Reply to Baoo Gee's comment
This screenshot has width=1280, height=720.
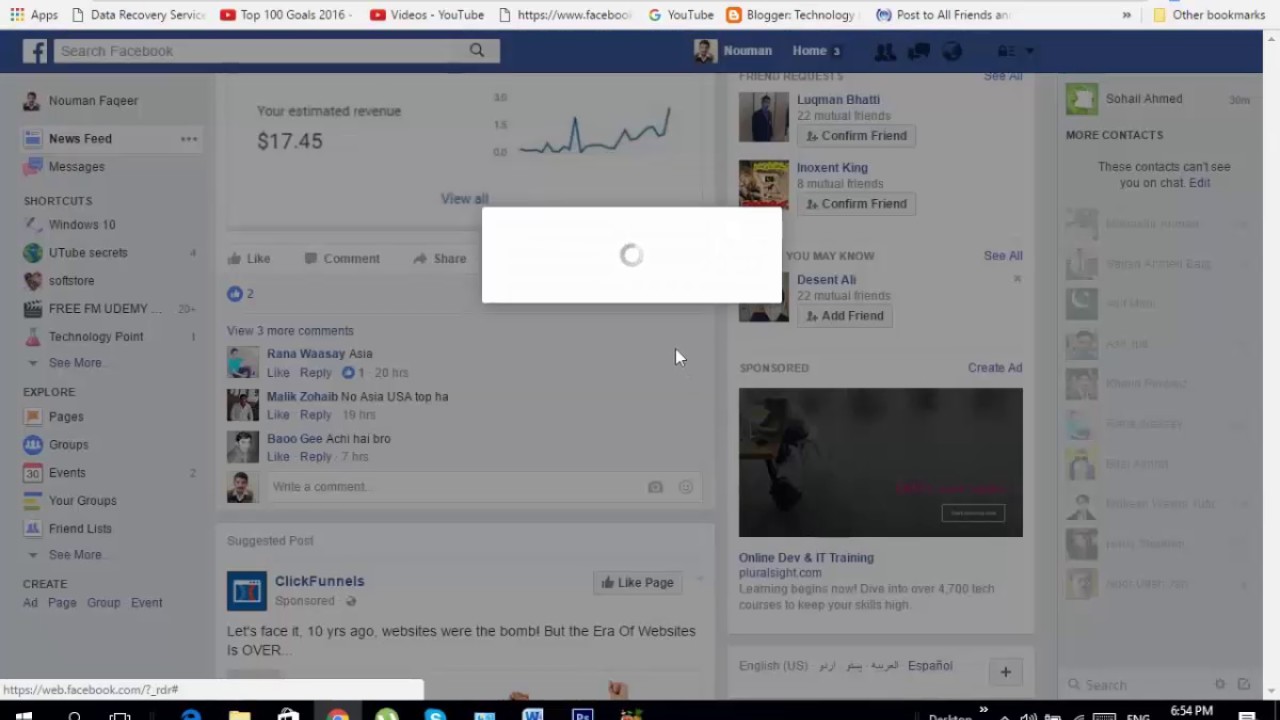(315, 457)
